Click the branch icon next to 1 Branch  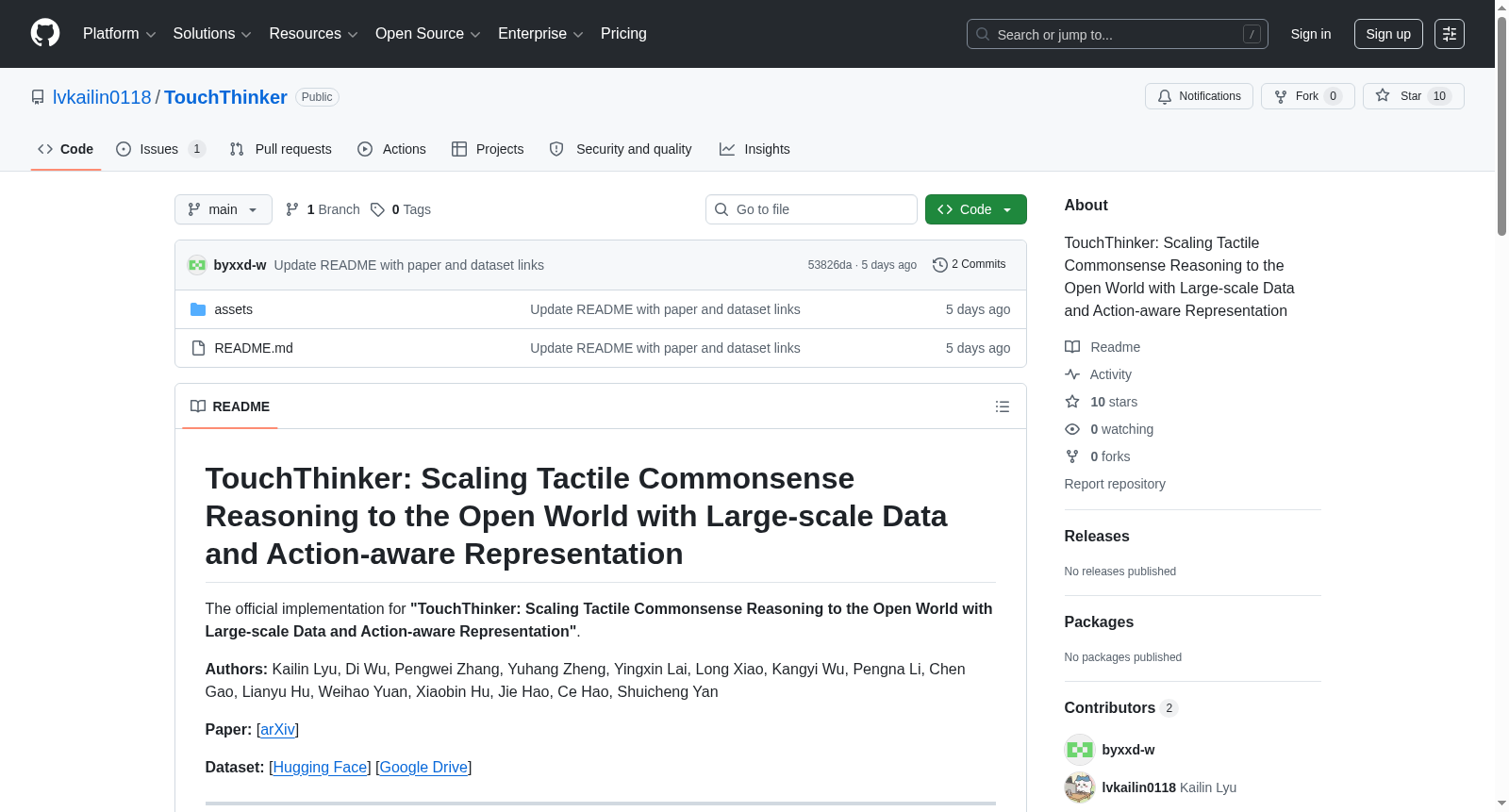(292, 209)
